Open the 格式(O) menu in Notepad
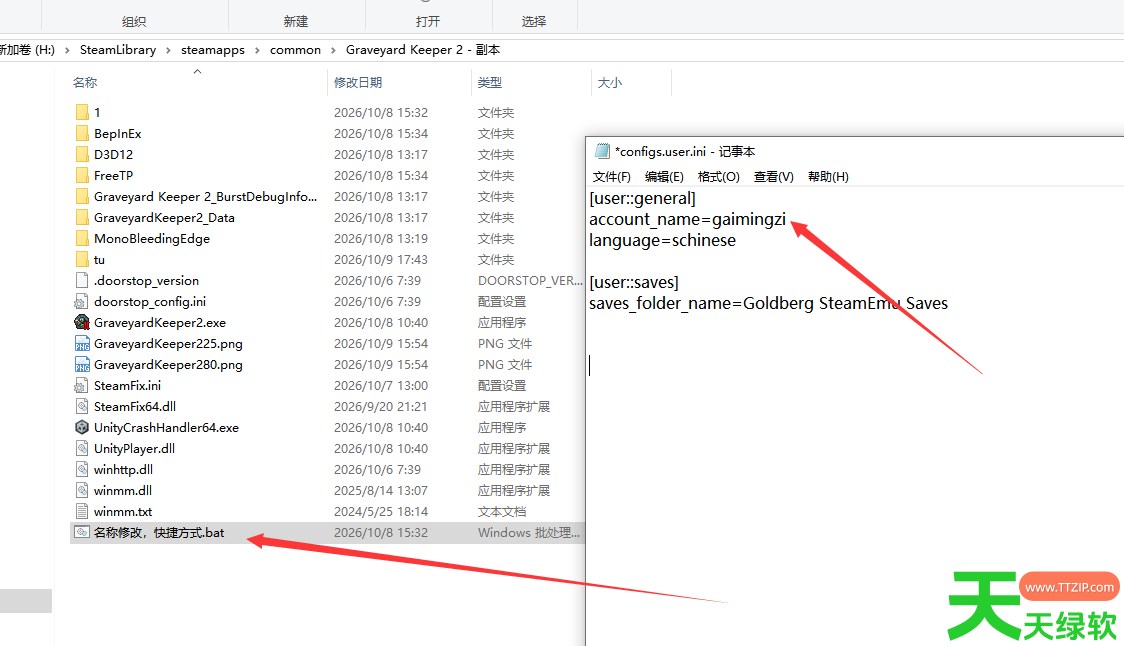Screen dimensions: 1124x646 pyautogui.click(x=718, y=176)
